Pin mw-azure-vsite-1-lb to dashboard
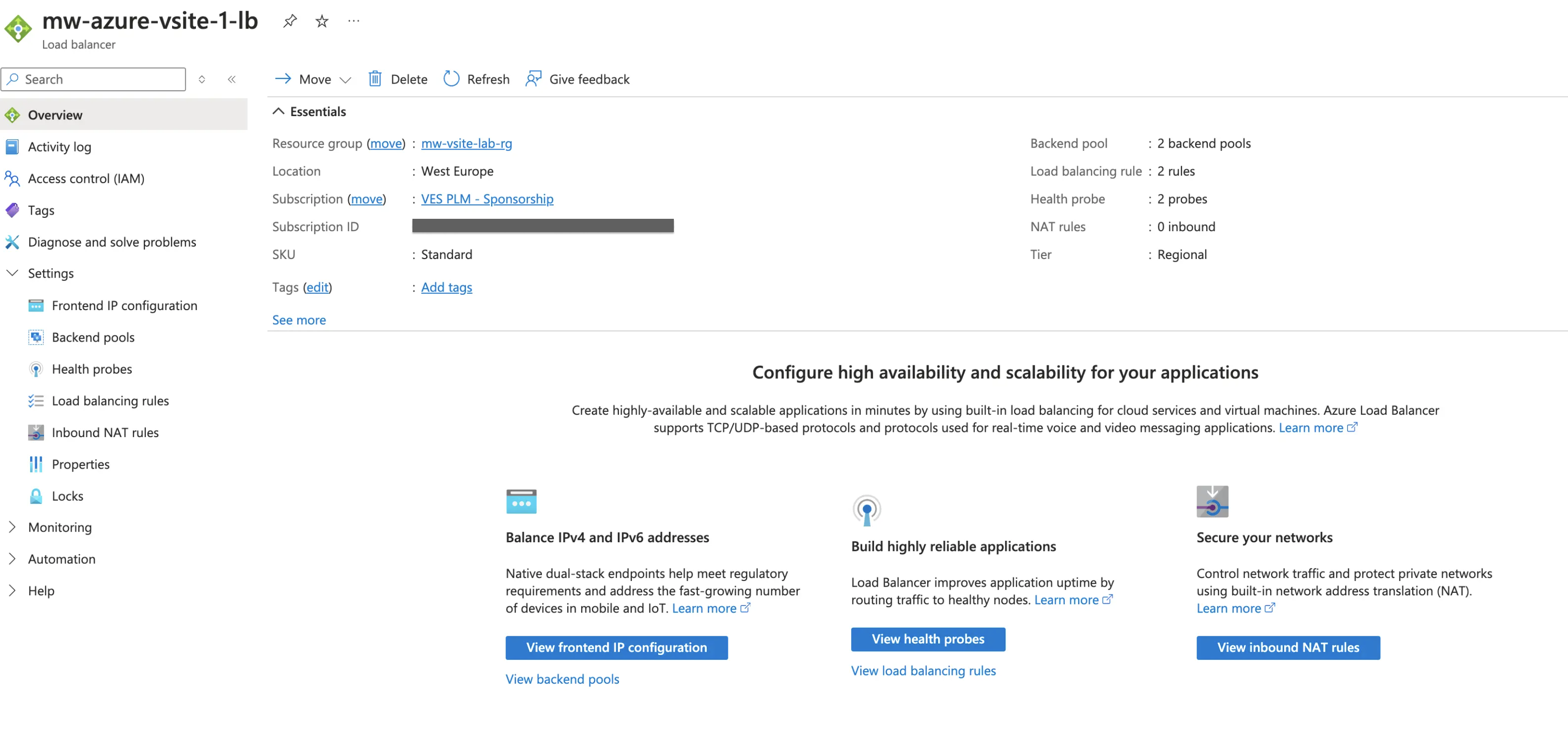1568x740 pixels. [x=290, y=21]
